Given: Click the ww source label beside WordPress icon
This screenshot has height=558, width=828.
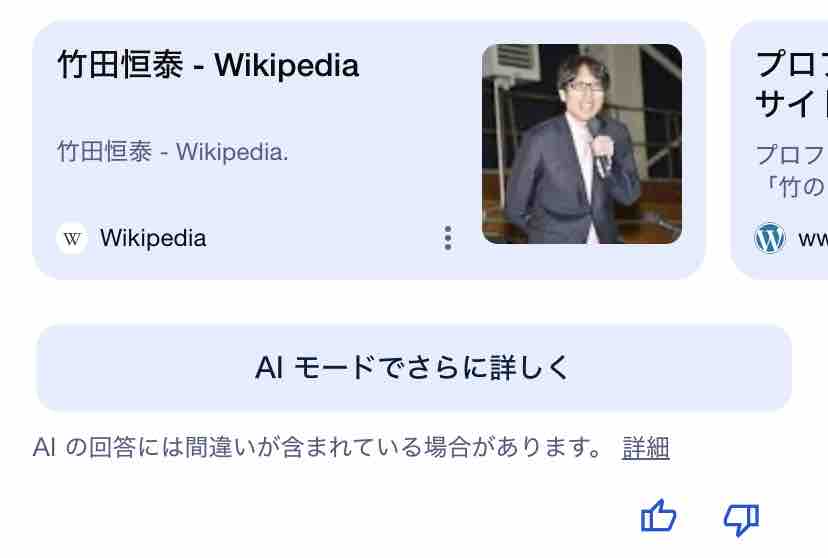Looking at the screenshot, I should click(813, 239).
